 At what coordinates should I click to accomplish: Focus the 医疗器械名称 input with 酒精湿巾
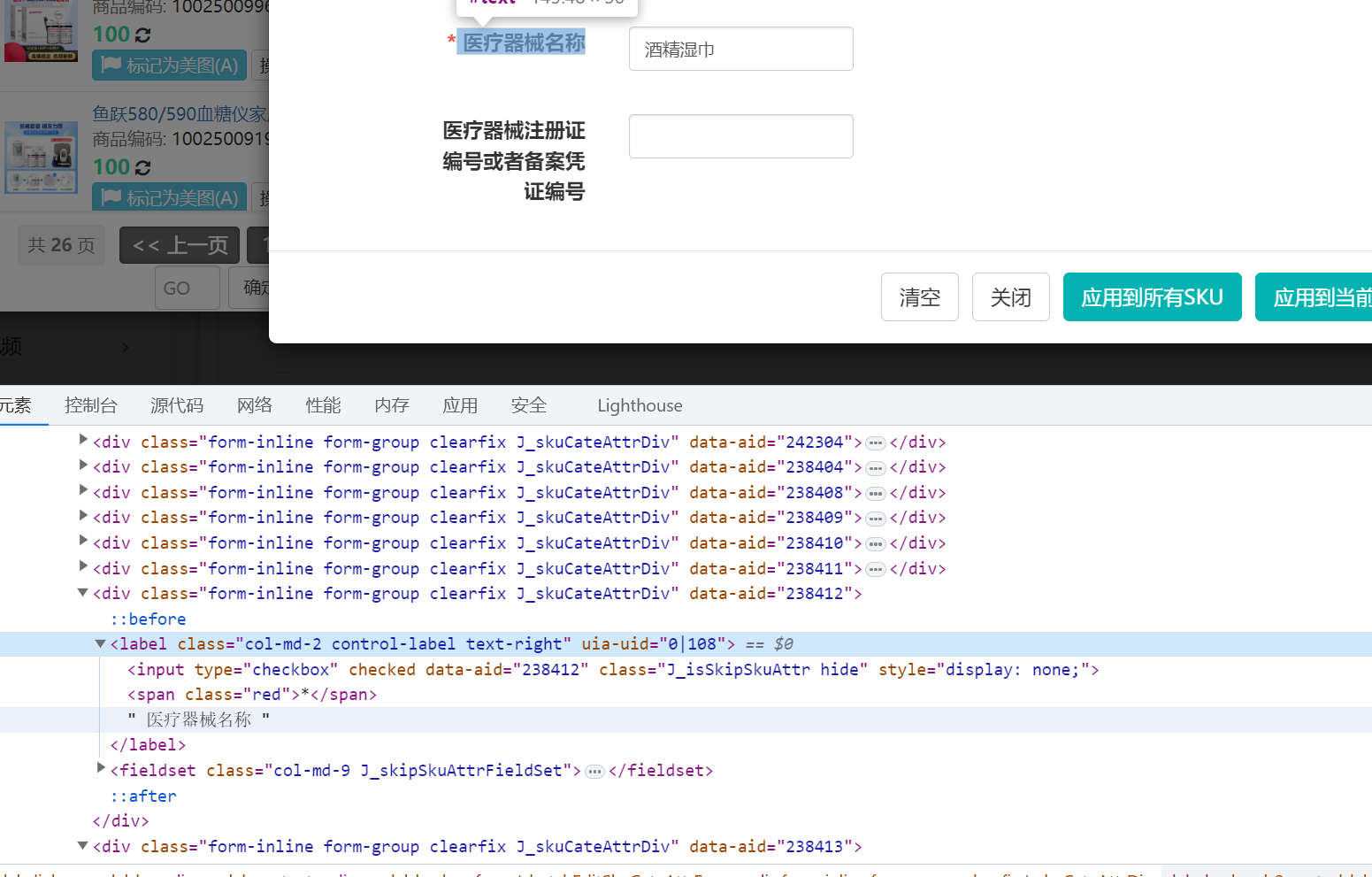(741, 49)
